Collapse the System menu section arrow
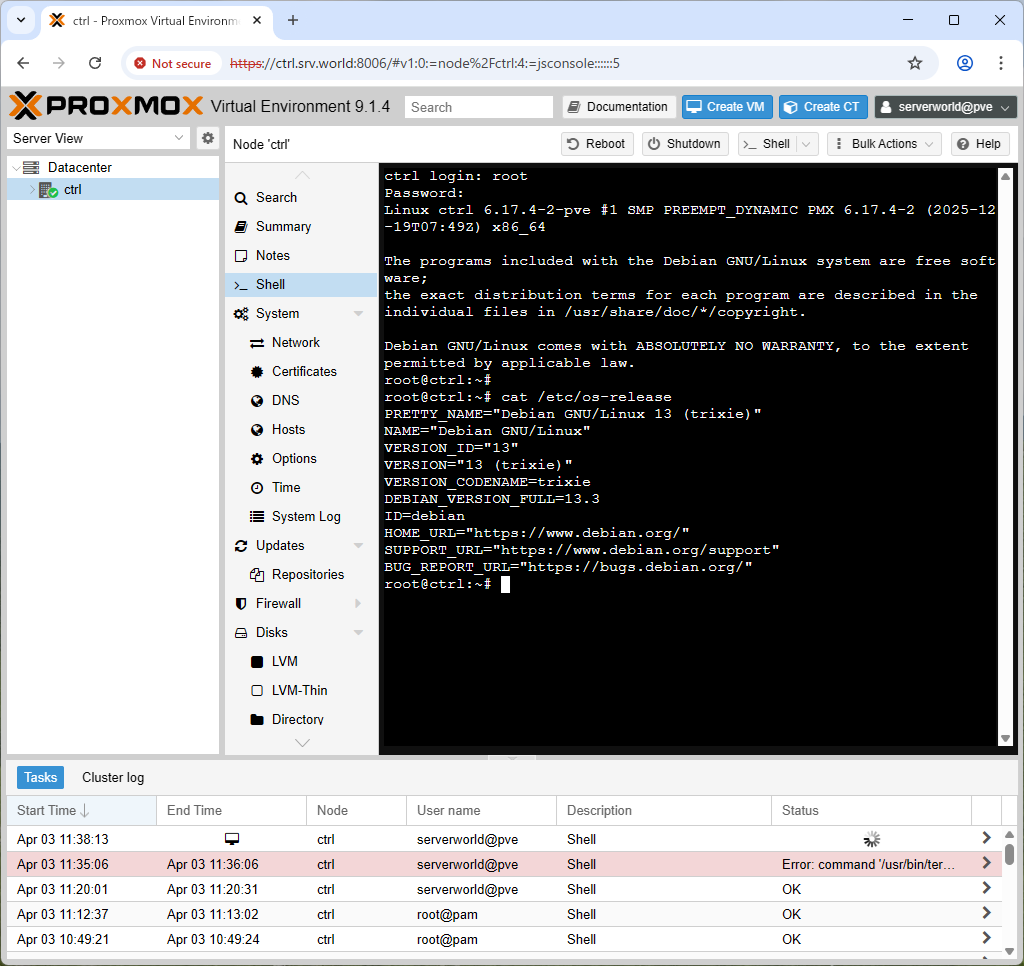Screen dimensions: 1024x966 tap(358, 314)
